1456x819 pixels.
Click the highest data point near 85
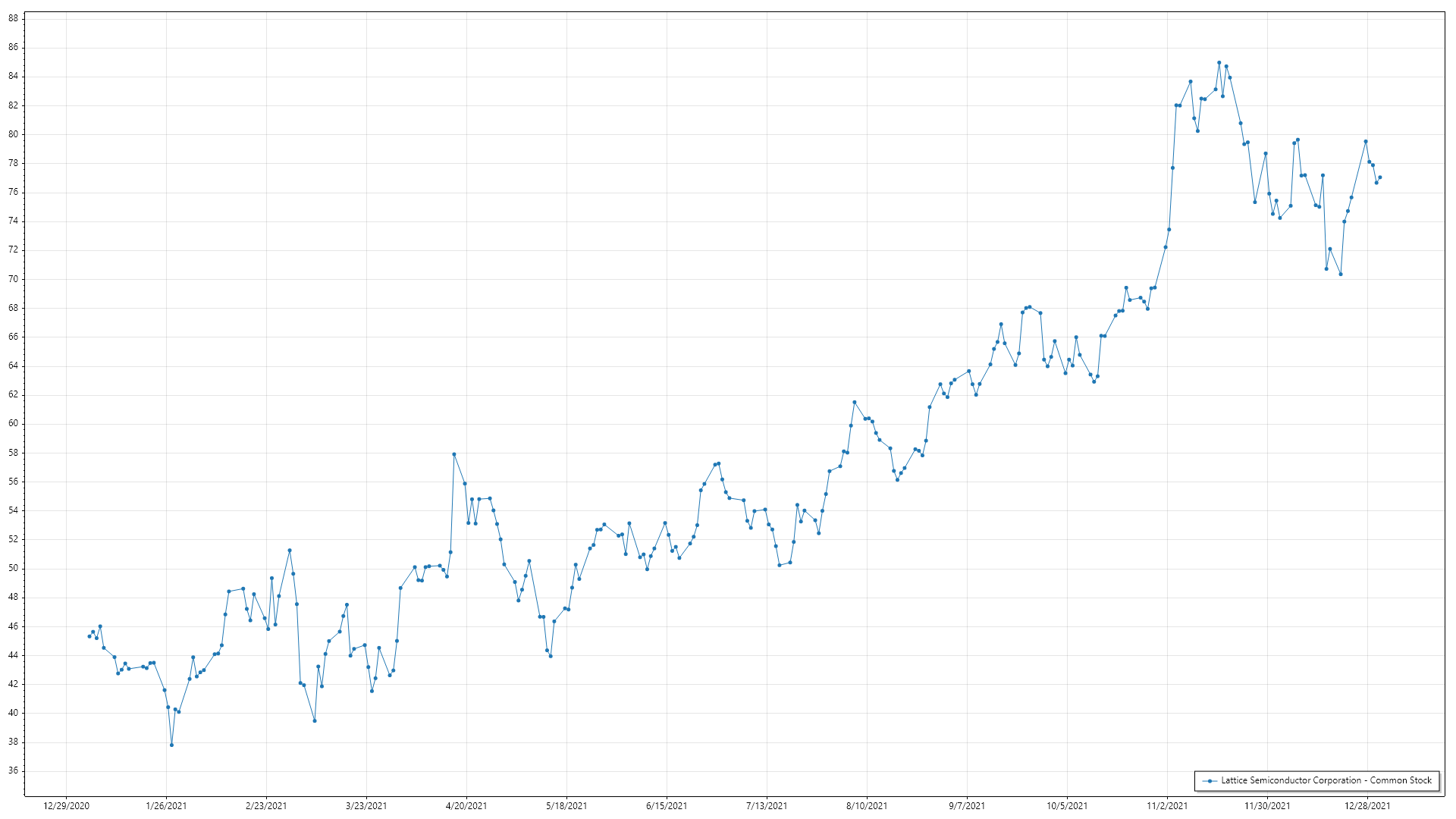pos(1219,63)
